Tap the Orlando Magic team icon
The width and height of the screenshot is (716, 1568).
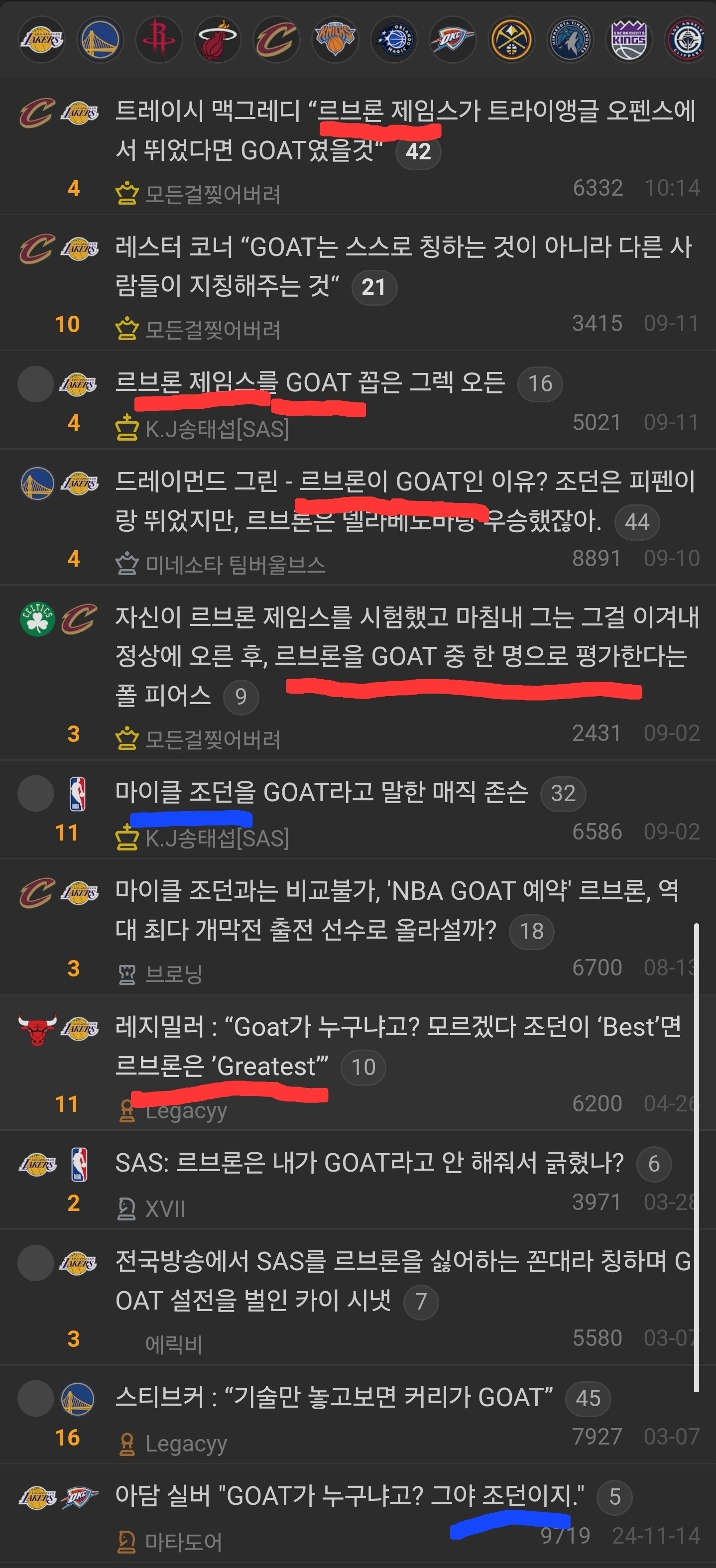tap(394, 39)
